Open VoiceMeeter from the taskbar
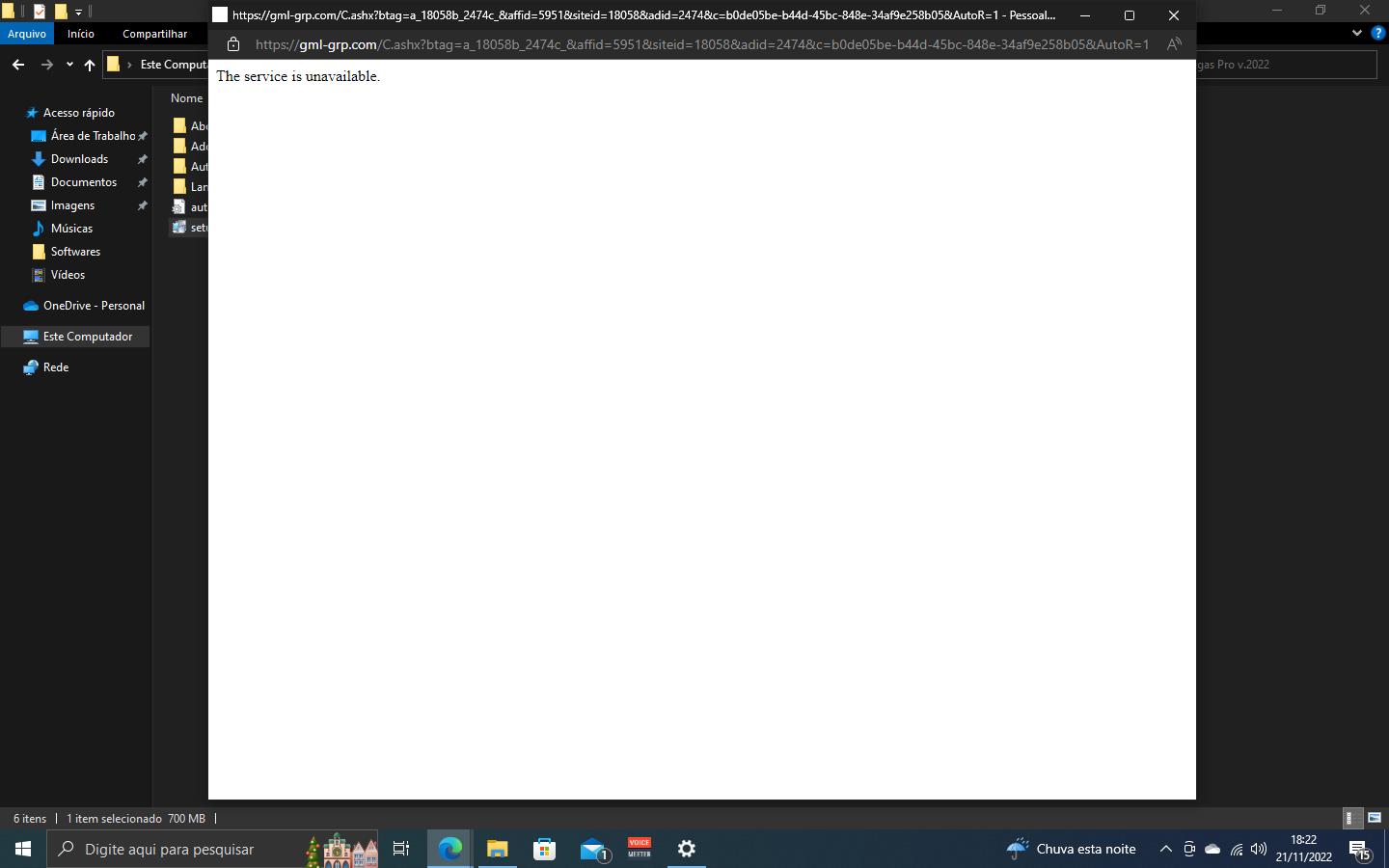This screenshot has height=868, width=1389. tap(640, 849)
